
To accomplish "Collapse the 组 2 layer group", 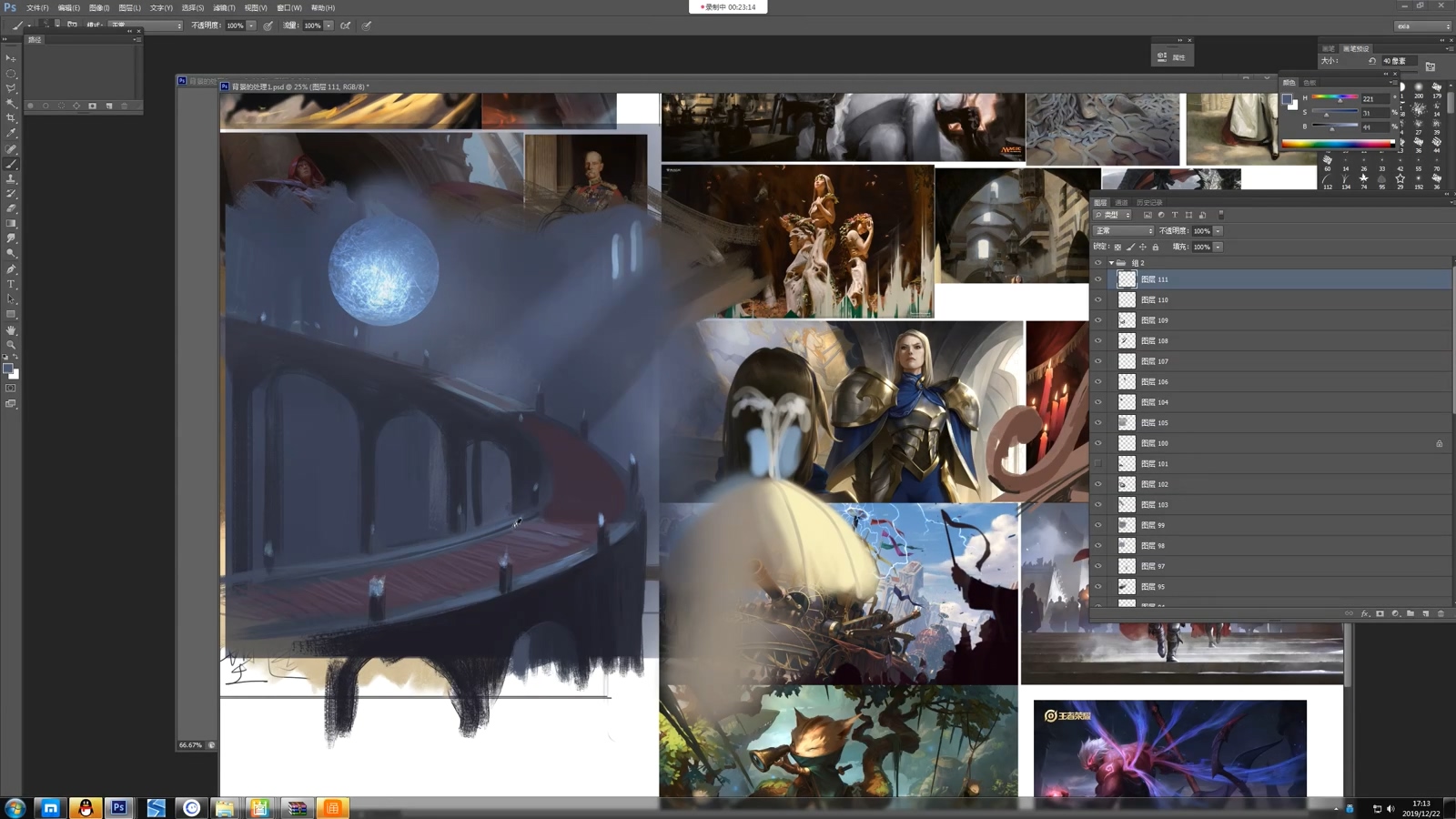I will pyautogui.click(x=1111, y=263).
